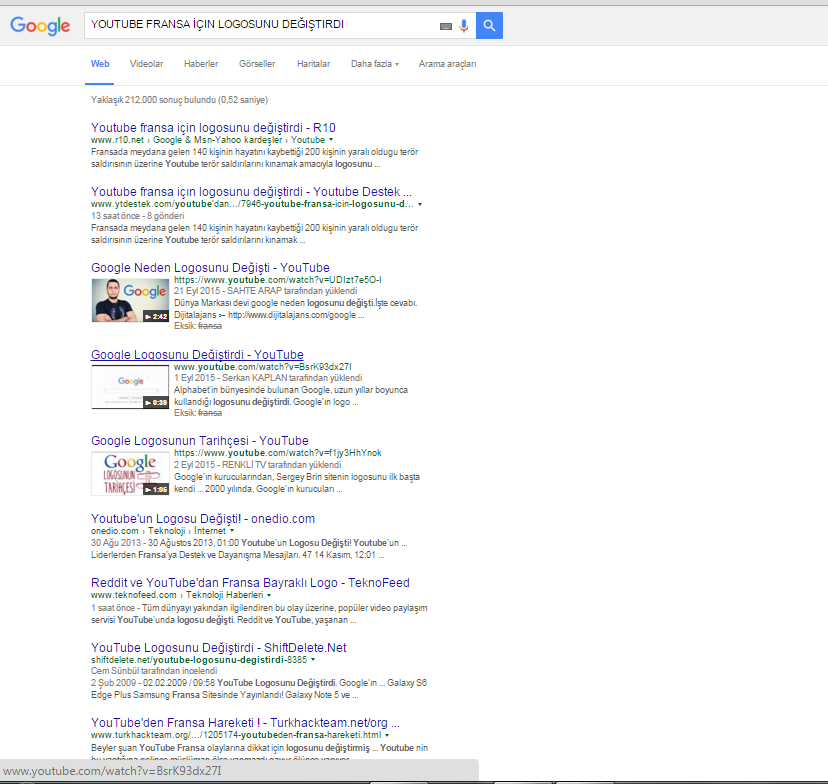The height and width of the screenshot is (784, 828).
Task: Click the youtube.com/watch?v=UDIzt7e5O-I URL text
Action: [278, 280]
